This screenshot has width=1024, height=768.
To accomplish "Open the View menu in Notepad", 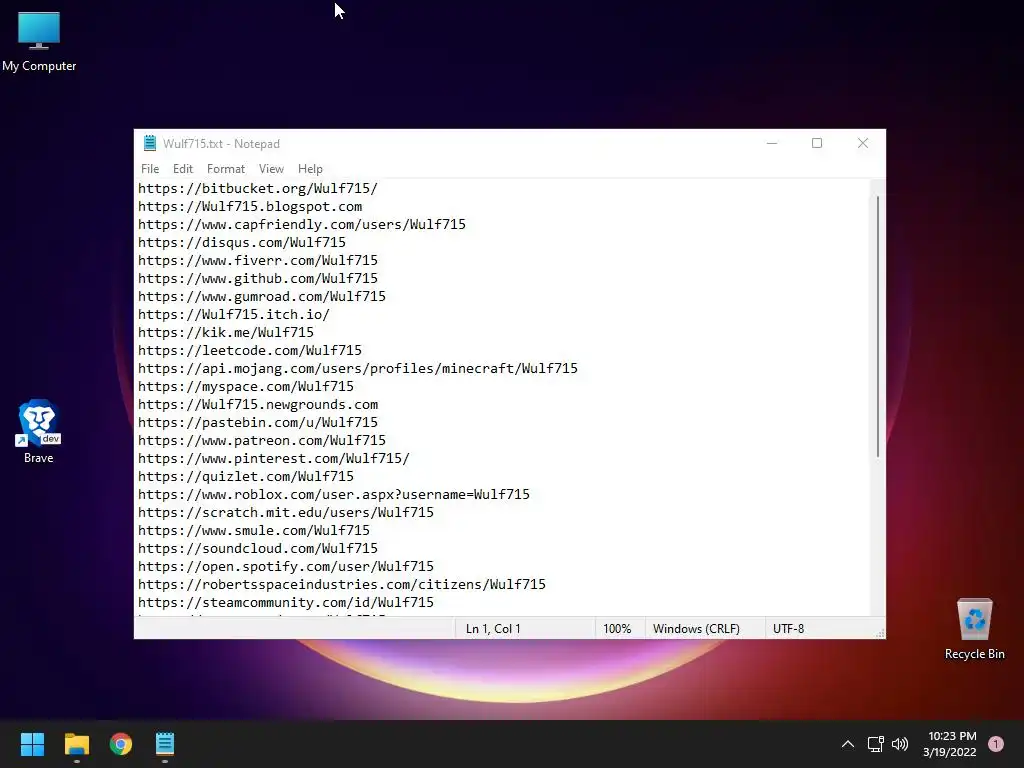I will coord(271,168).
